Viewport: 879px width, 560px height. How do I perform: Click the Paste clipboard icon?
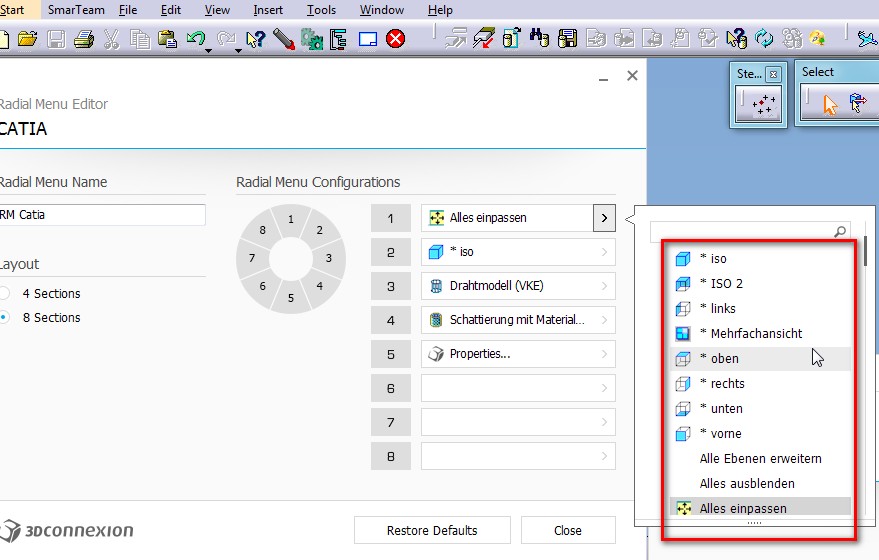tap(168, 39)
